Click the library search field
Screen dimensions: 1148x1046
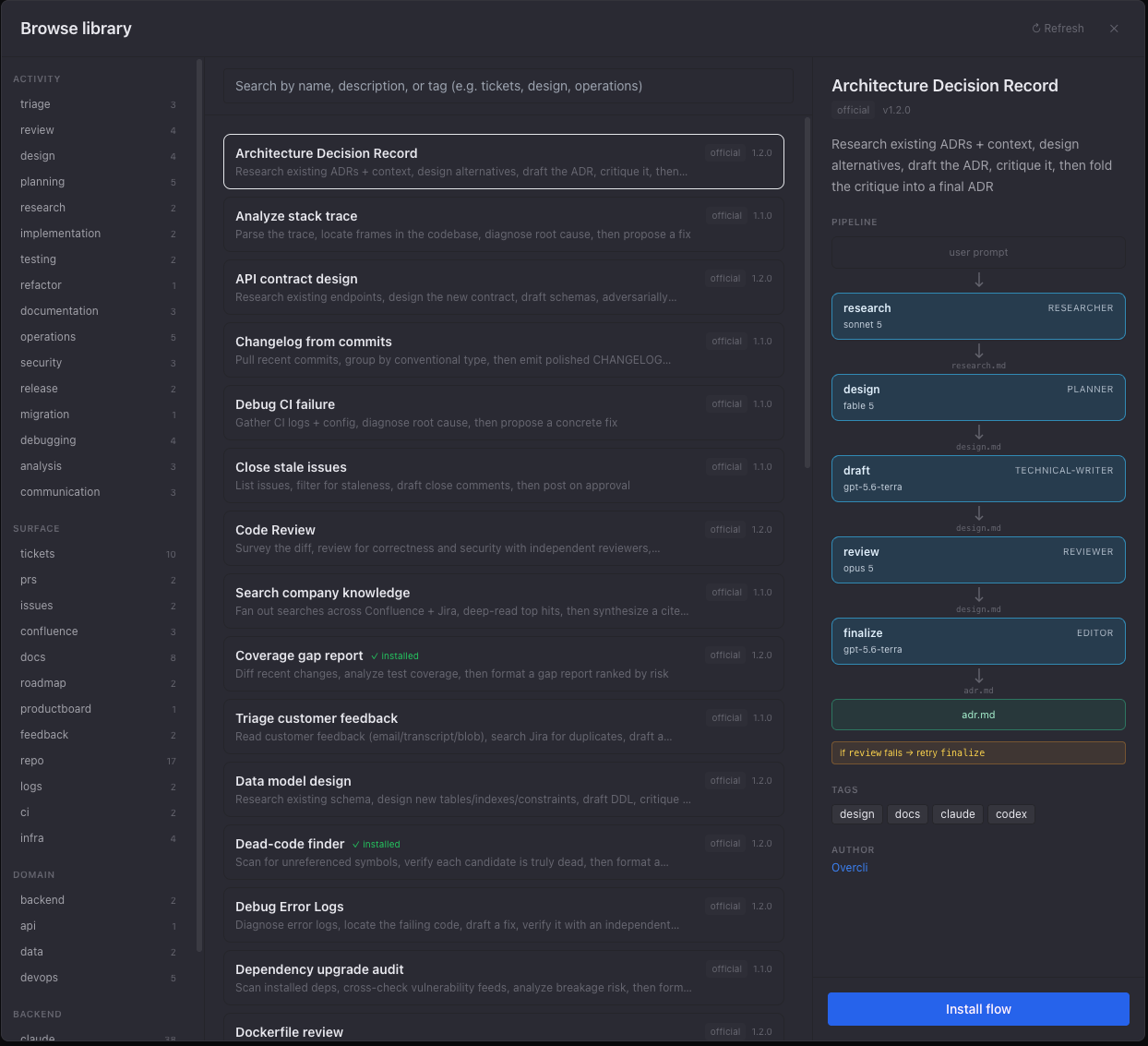(x=508, y=86)
